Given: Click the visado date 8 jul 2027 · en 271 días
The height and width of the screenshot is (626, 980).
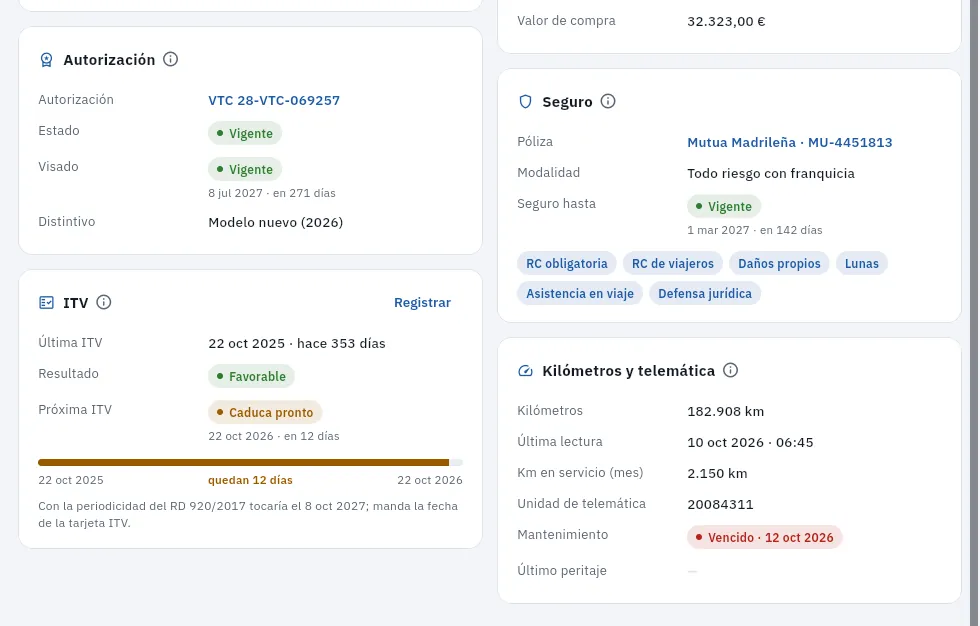Looking at the screenshot, I should click(x=272, y=194).
